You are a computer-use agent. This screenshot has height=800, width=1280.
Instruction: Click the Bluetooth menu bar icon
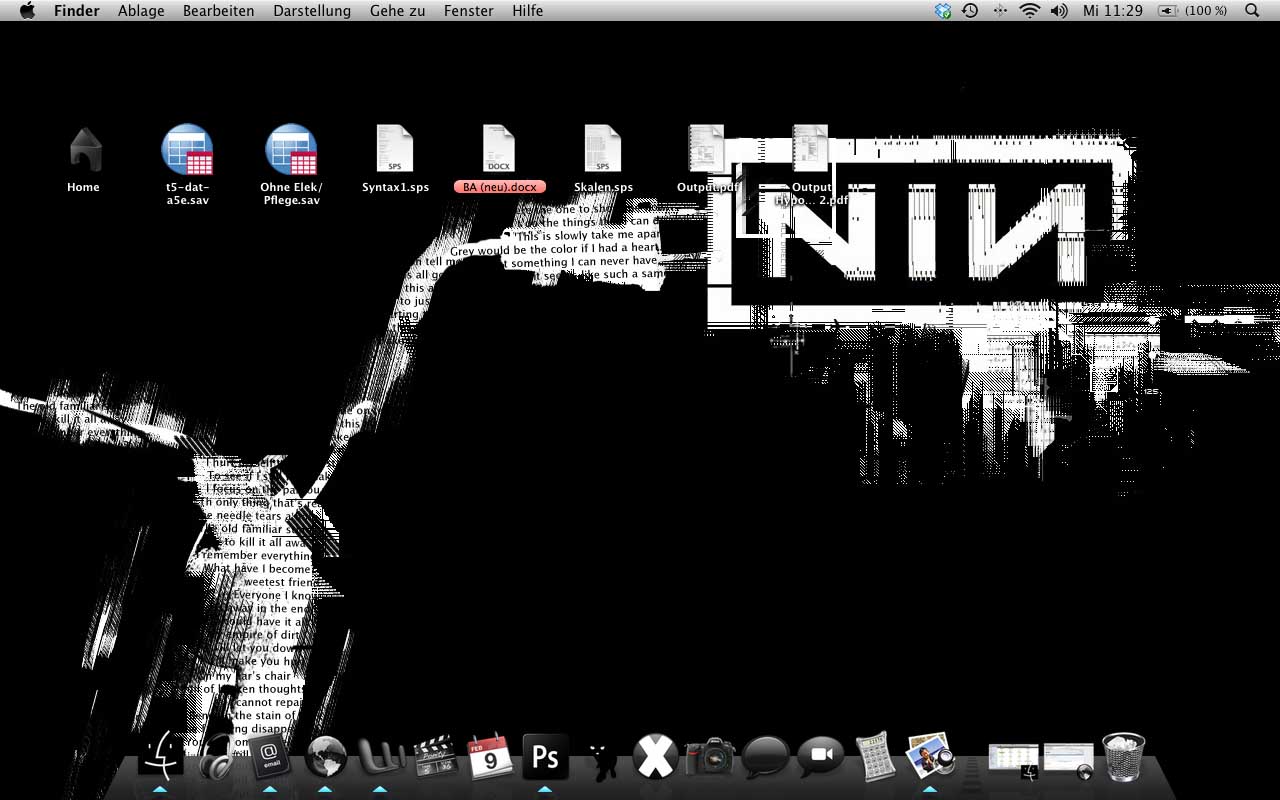point(999,11)
